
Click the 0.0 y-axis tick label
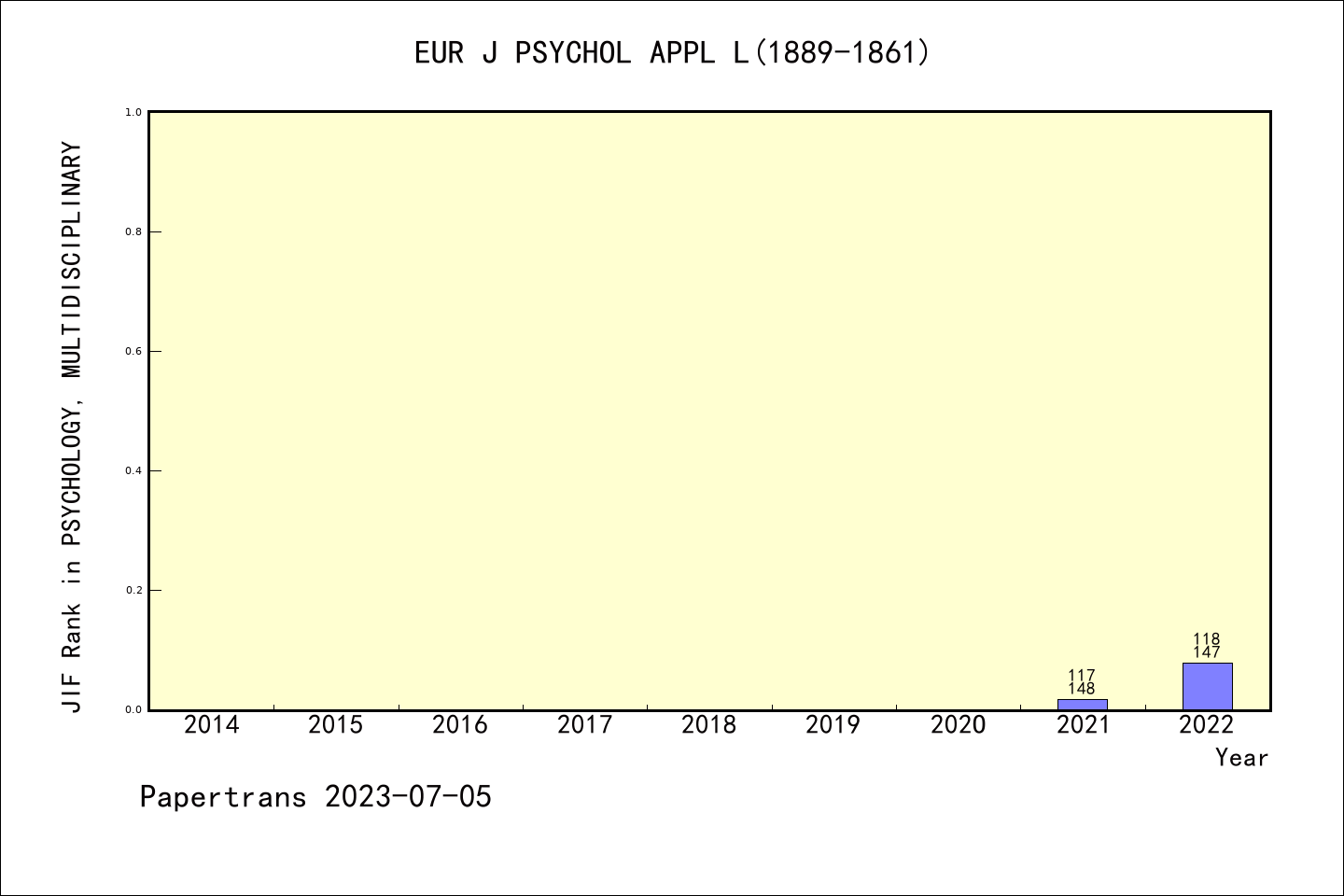(x=133, y=709)
